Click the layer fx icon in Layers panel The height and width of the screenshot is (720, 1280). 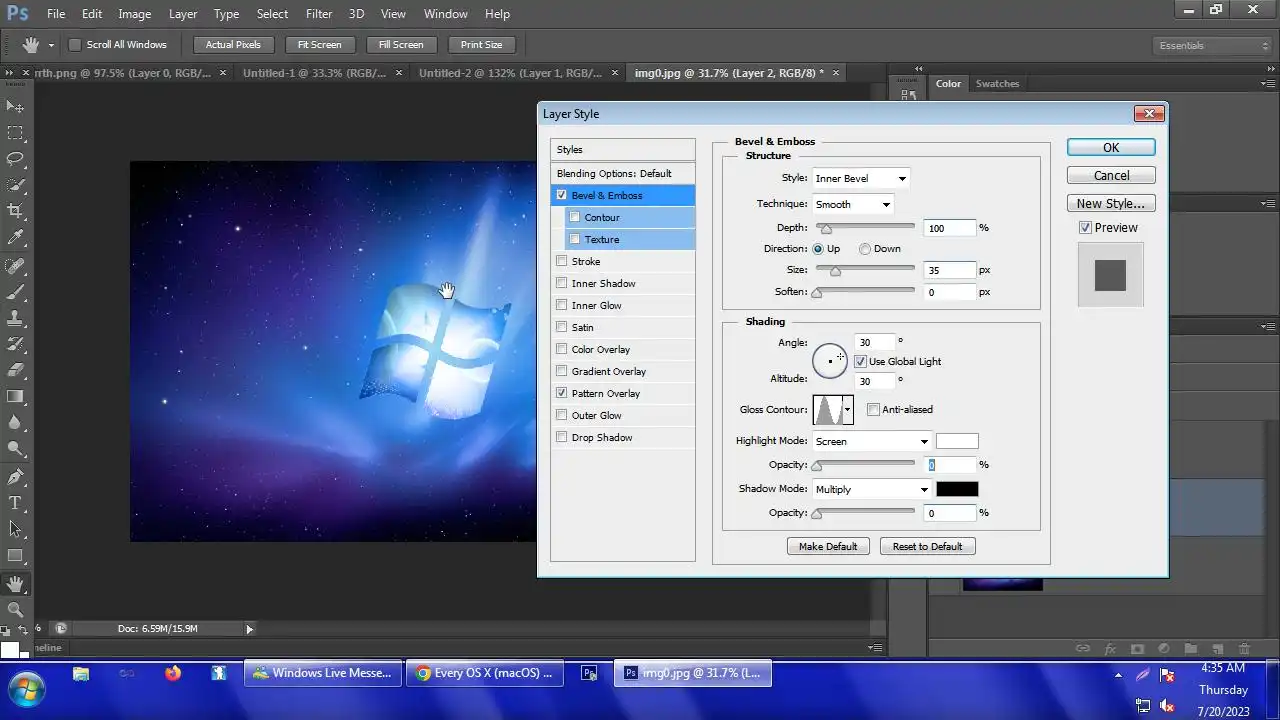tap(1110, 648)
